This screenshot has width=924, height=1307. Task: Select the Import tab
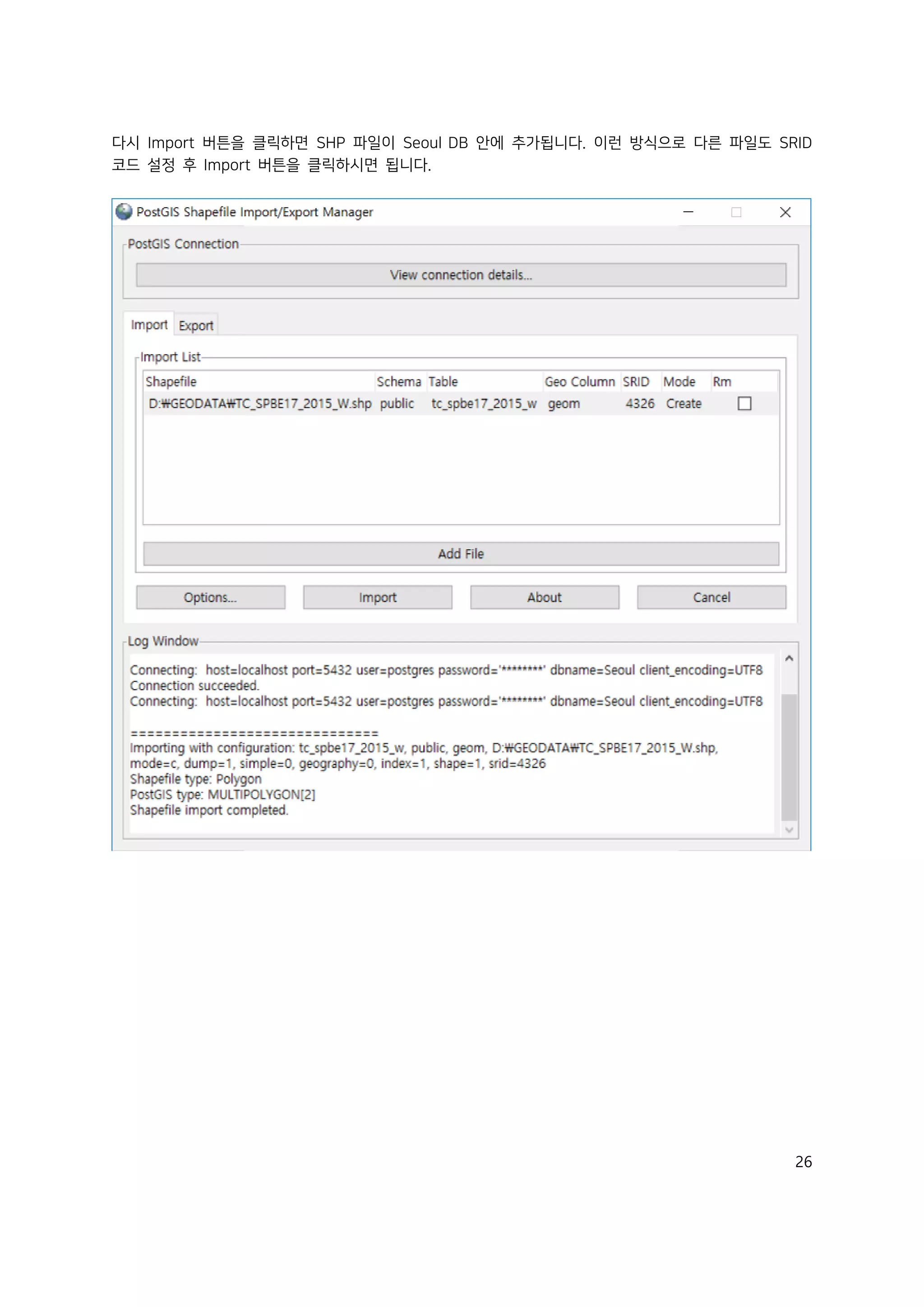click(x=149, y=325)
